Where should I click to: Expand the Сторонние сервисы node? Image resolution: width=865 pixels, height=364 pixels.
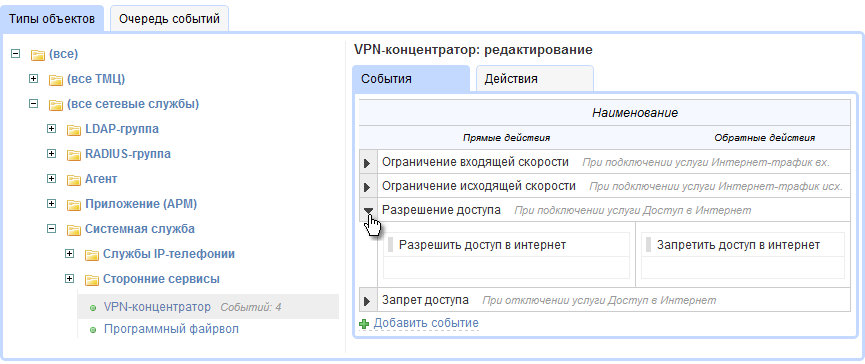point(70,279)
